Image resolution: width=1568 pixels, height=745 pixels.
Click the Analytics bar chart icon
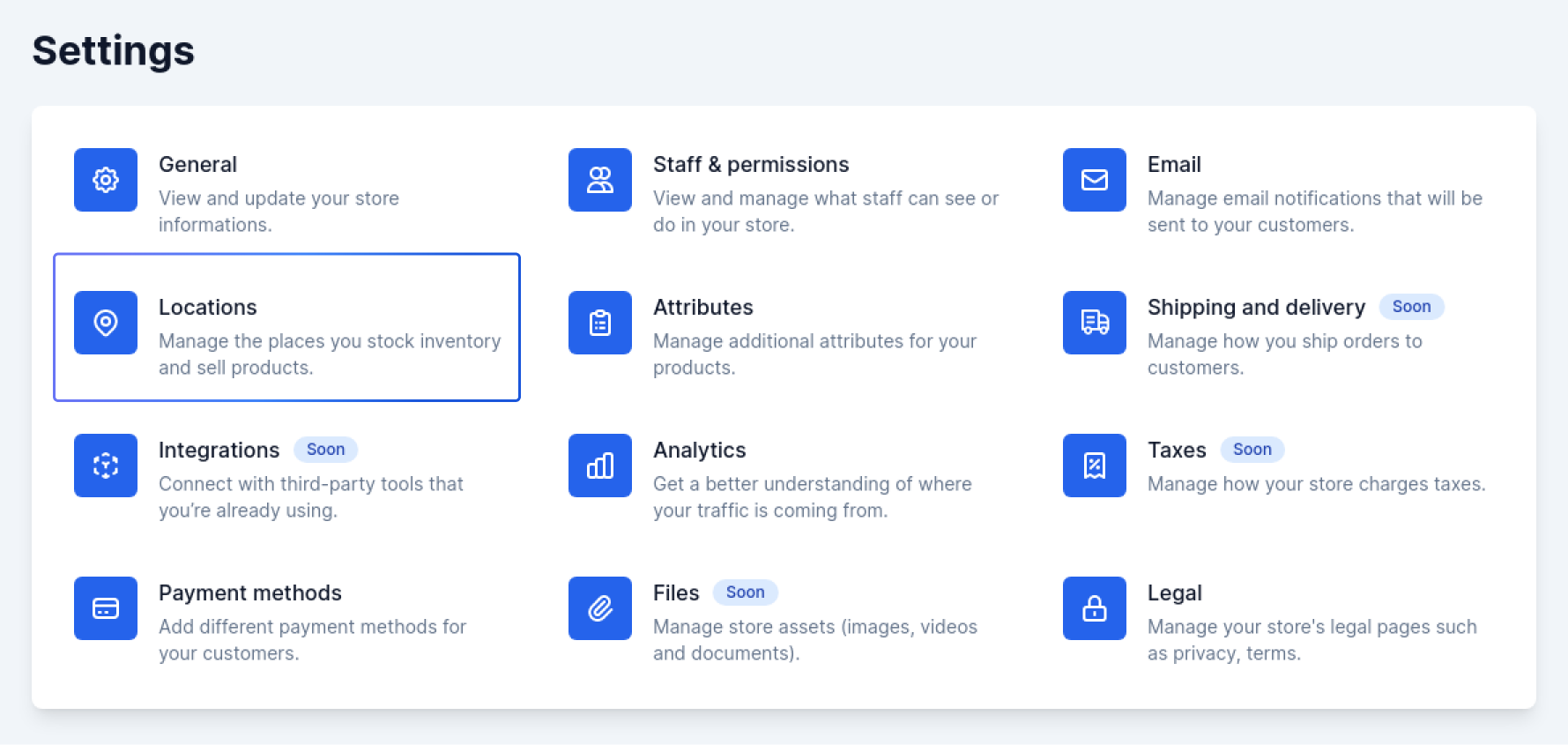click(600, 466)
